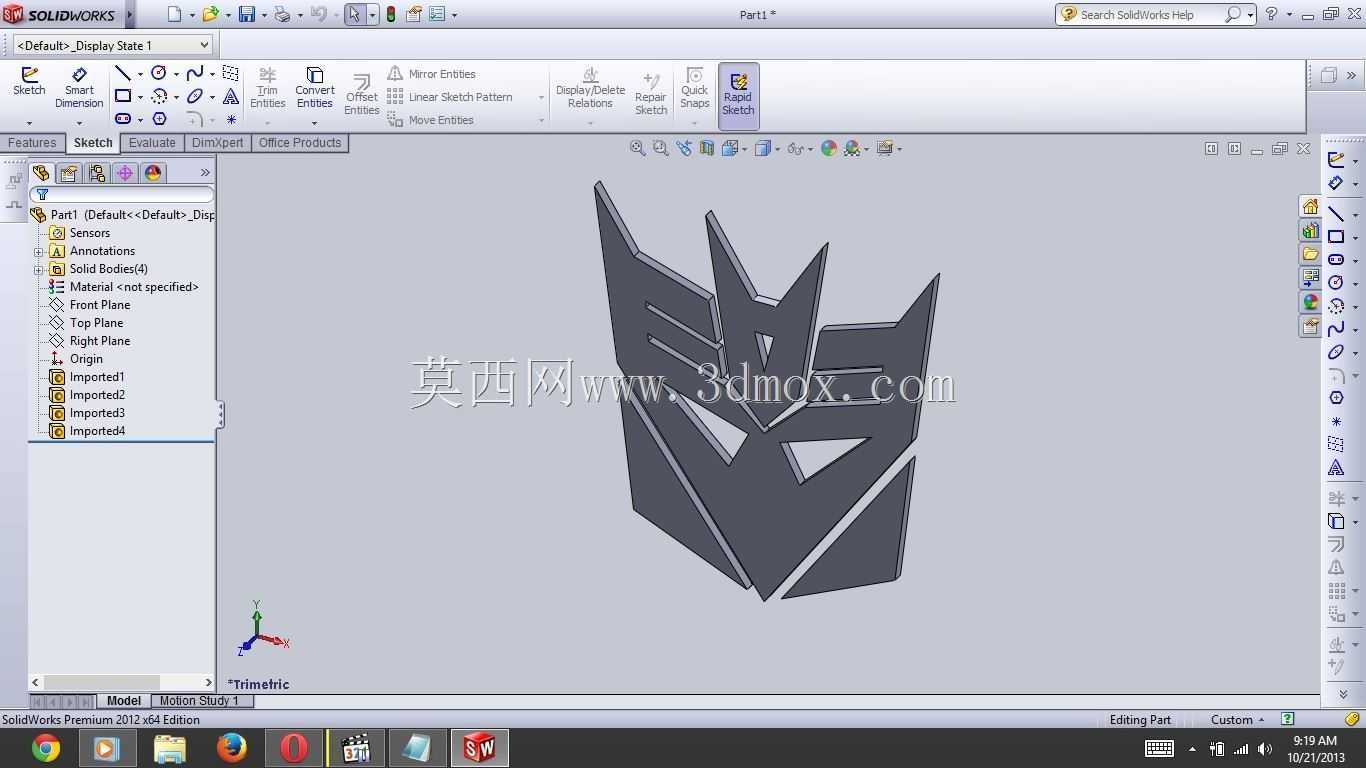Click Edit Appearance in view toolbar
Image resolution: width=1366 pixels, height=768 pixels.
coord(828,148)
